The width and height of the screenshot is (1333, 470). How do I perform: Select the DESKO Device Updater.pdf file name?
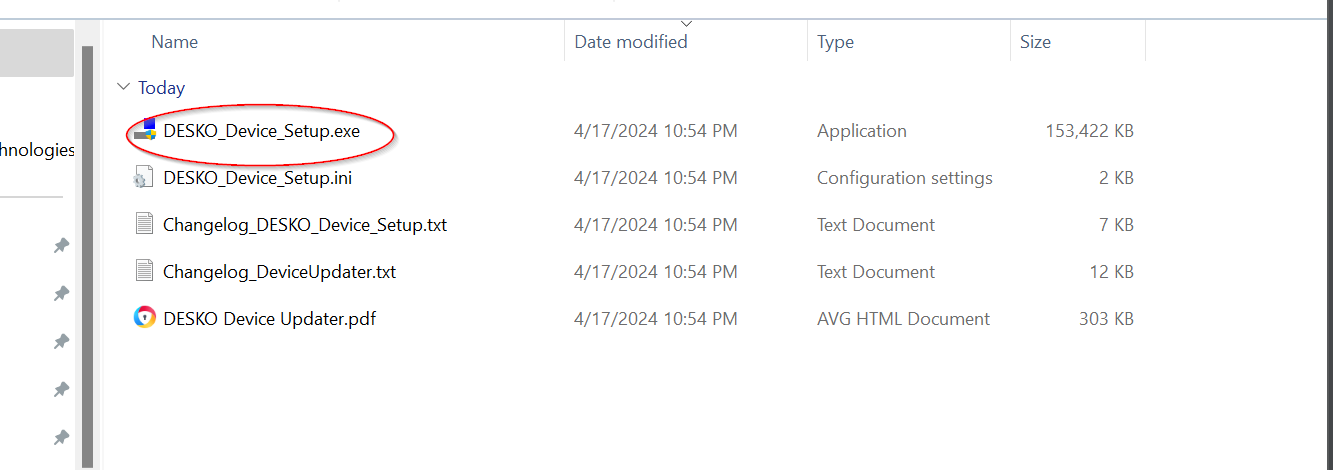pyautogui.click(x=269, y=319)
